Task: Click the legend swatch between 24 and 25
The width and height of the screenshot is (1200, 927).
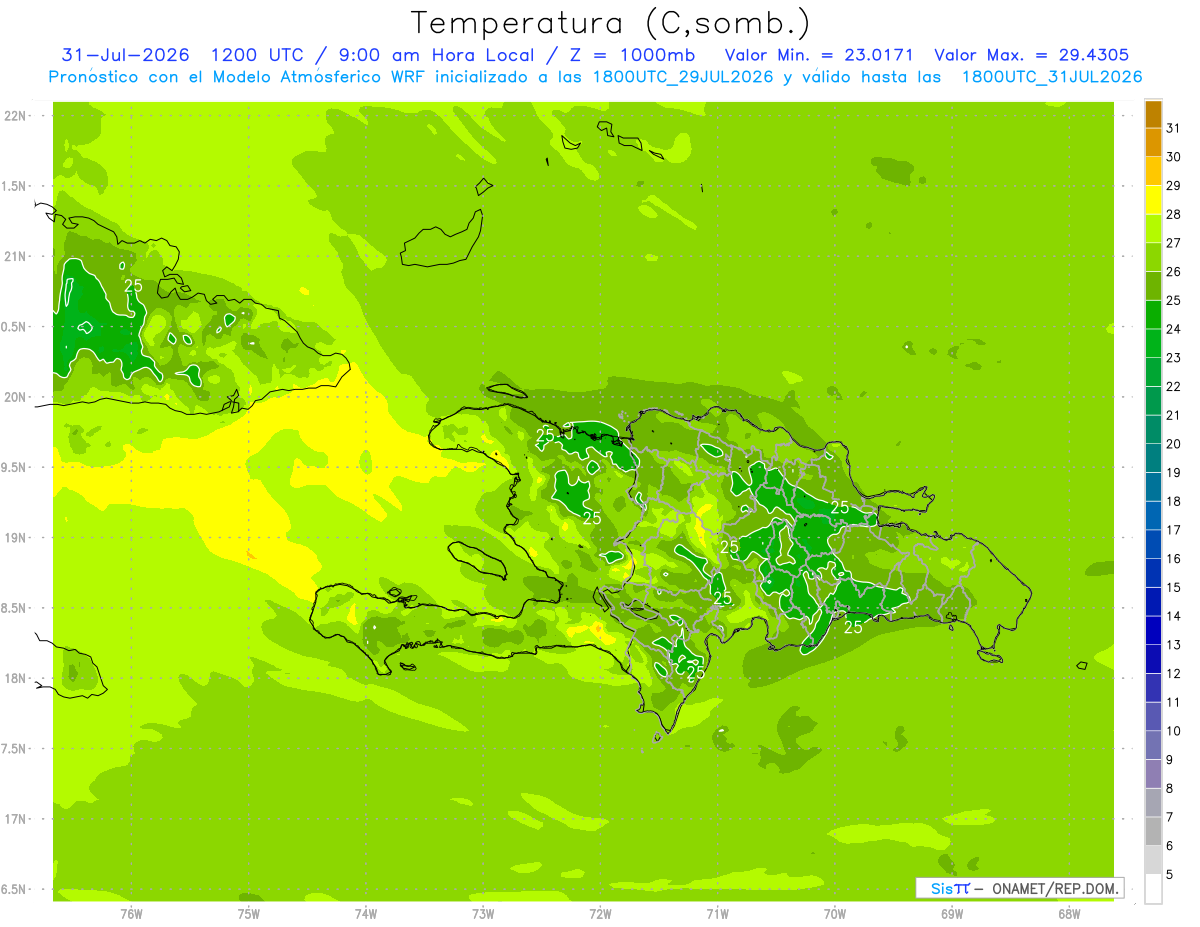Action: [1153, 315]
